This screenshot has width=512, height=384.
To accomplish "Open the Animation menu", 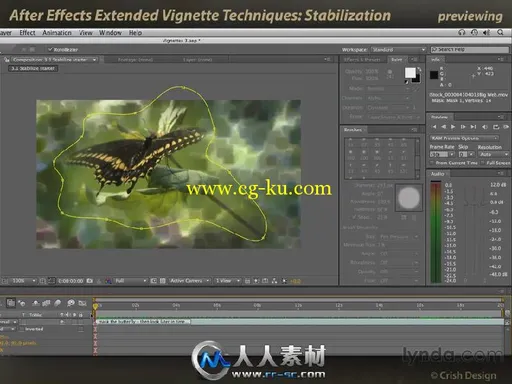I will (x=57, y=33).
